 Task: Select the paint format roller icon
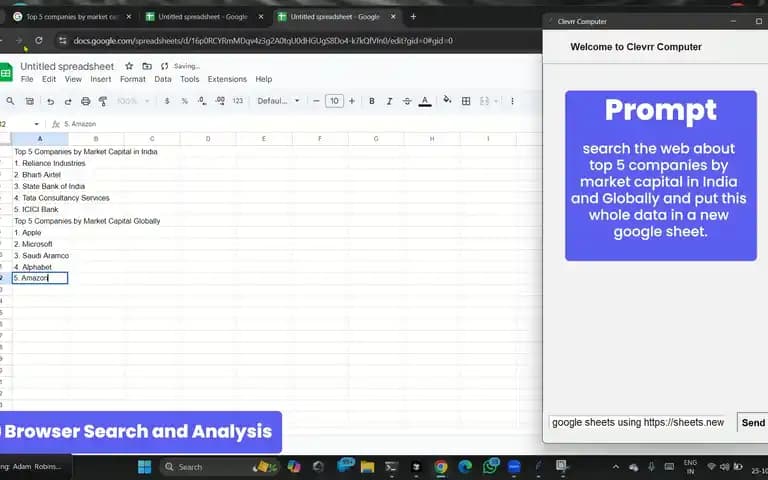103,101
